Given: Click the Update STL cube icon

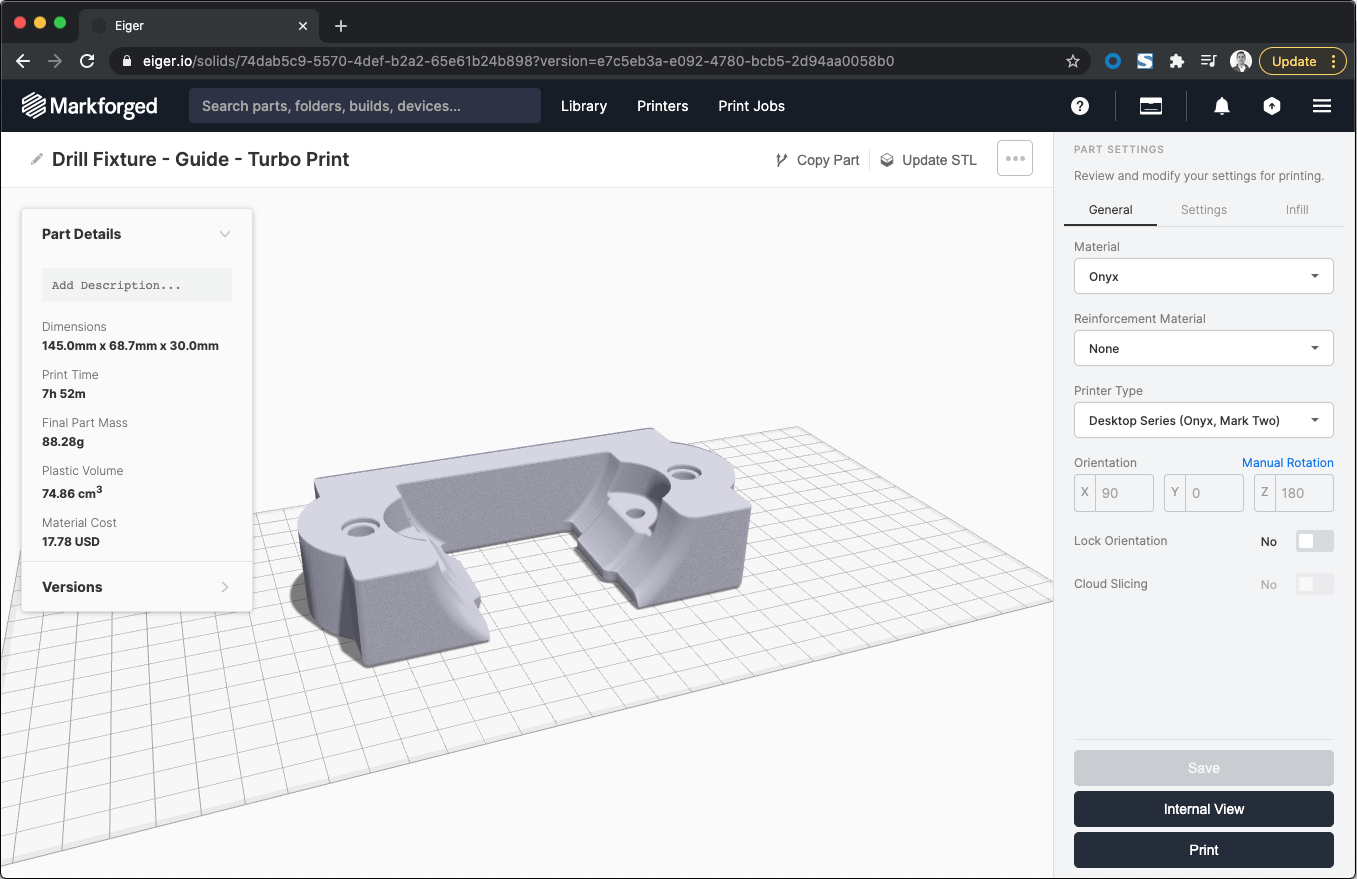Looking at the screenshot, I should pyautogui.click(x=887, y=160).
